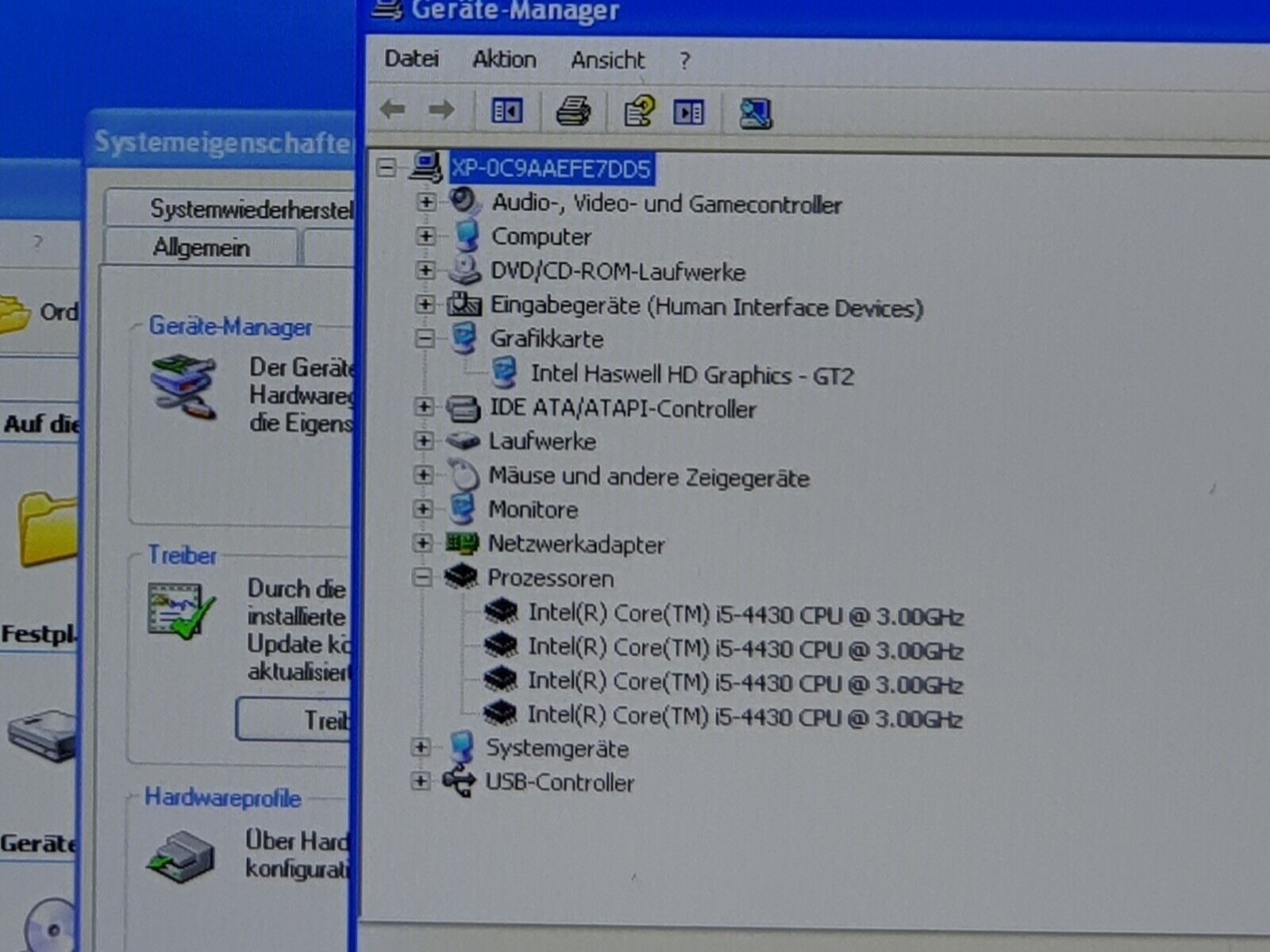Collapse the Prozessoren tree node
The height and width of the screenshot is (952, 1270).
423,577
